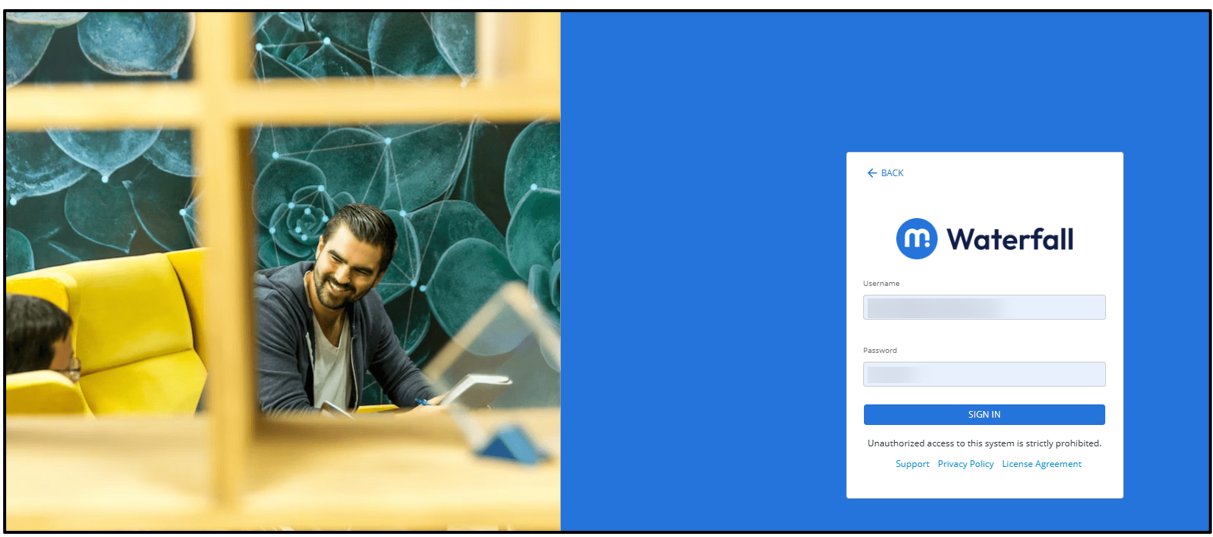Image resolution: width=1213 pixels, height=537 pixels.
Task: Focus the Password input field
Action: (984, 374)
